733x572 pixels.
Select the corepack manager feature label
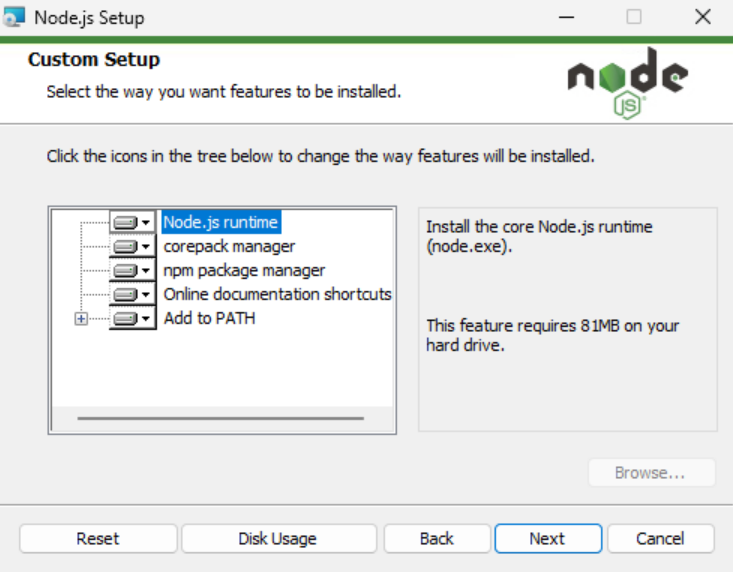(229, 246)
